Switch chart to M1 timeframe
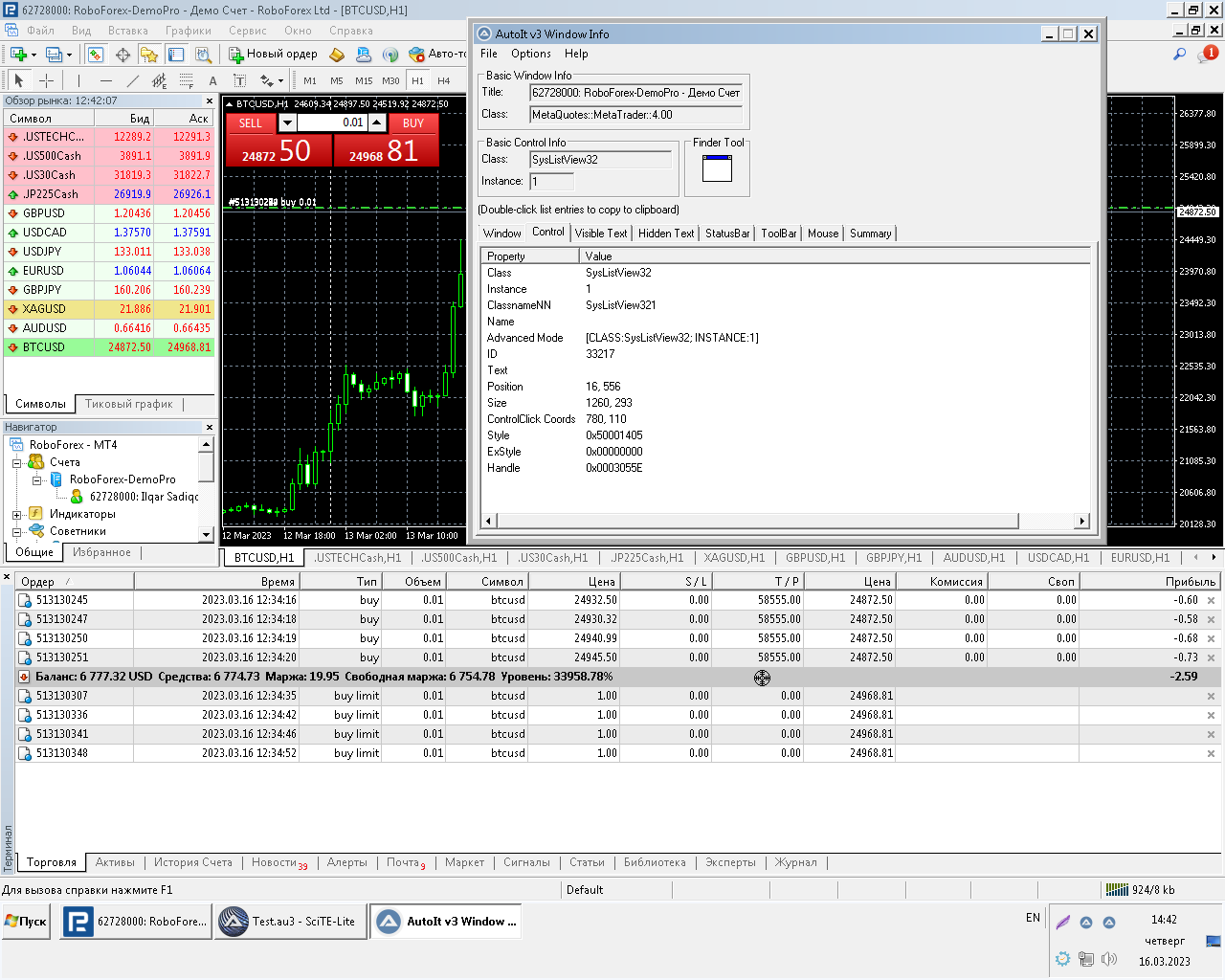The height and width of the screenshot is (980, 1225). 310,80
